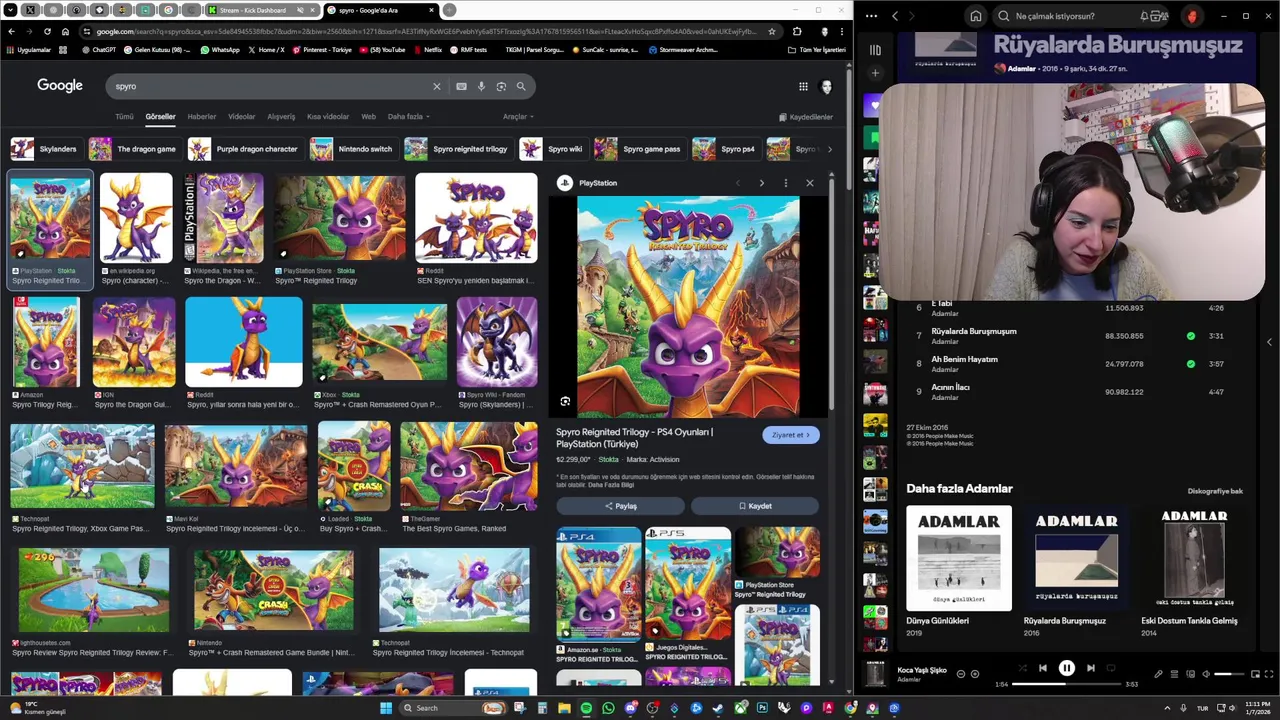Open the Araçlar tools dropdown

tap(518, 117)
